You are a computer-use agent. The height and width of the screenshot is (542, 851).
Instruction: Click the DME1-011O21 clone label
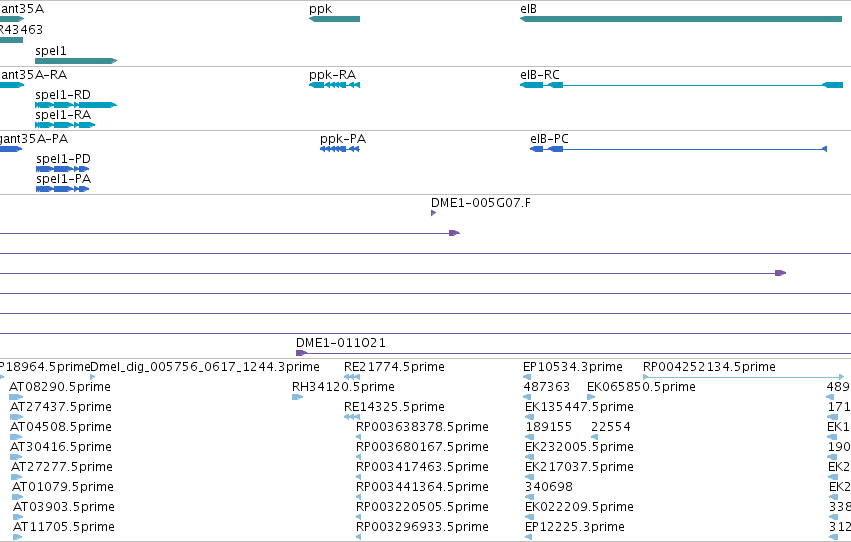coord(341,342)
